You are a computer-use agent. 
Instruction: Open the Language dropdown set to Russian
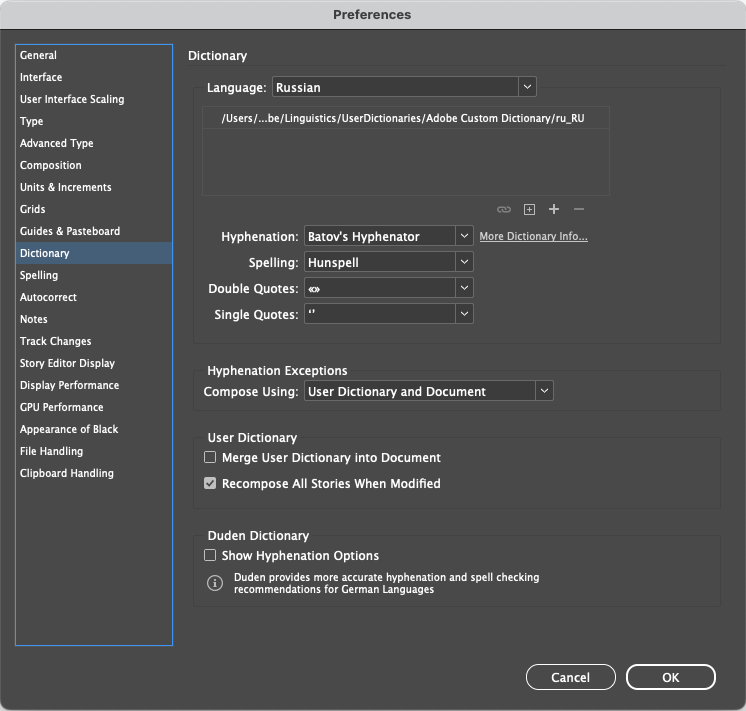[404, 87]
